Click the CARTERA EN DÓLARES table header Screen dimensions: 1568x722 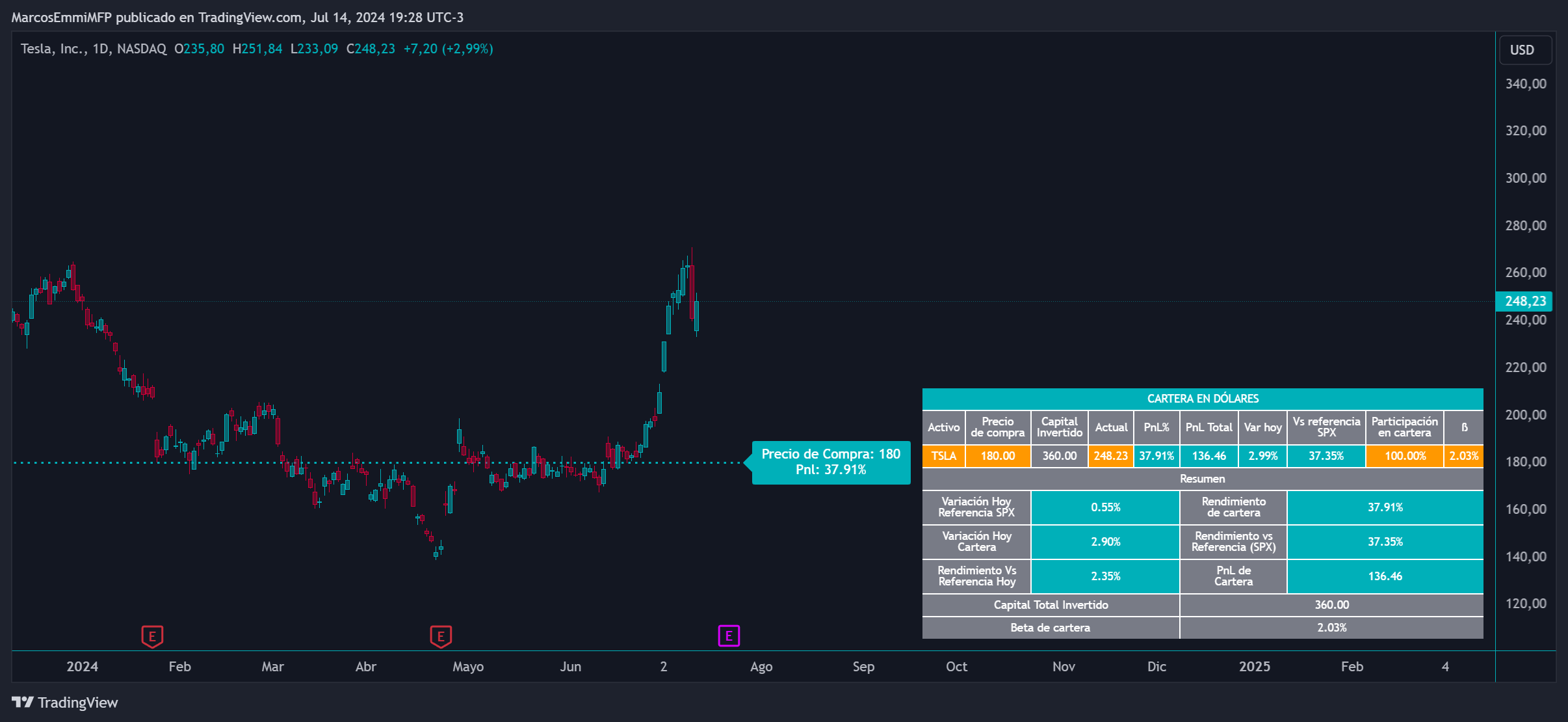click(1203, 399)
